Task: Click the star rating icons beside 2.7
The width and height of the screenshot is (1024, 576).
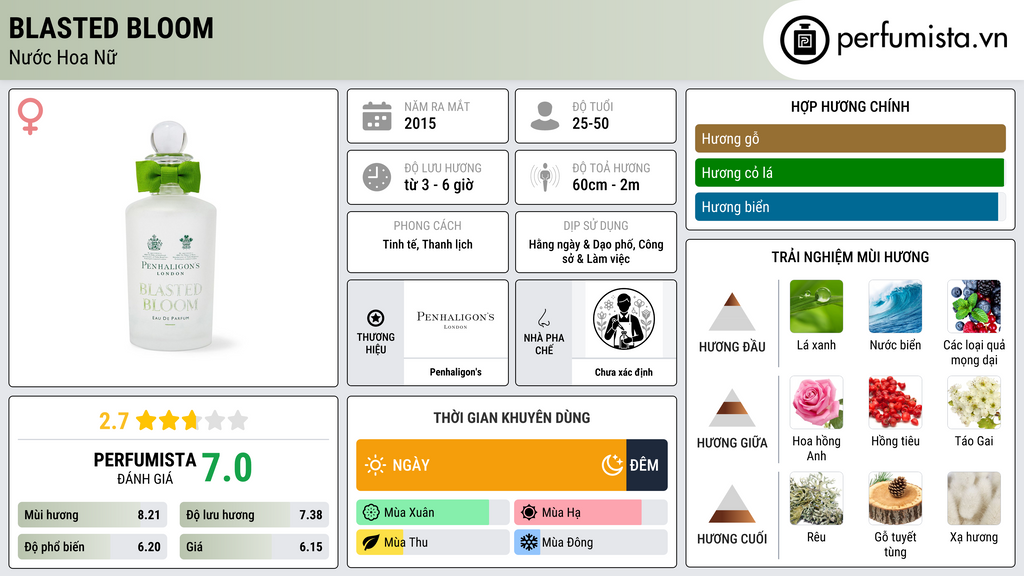Action: [x=192, y=420]
